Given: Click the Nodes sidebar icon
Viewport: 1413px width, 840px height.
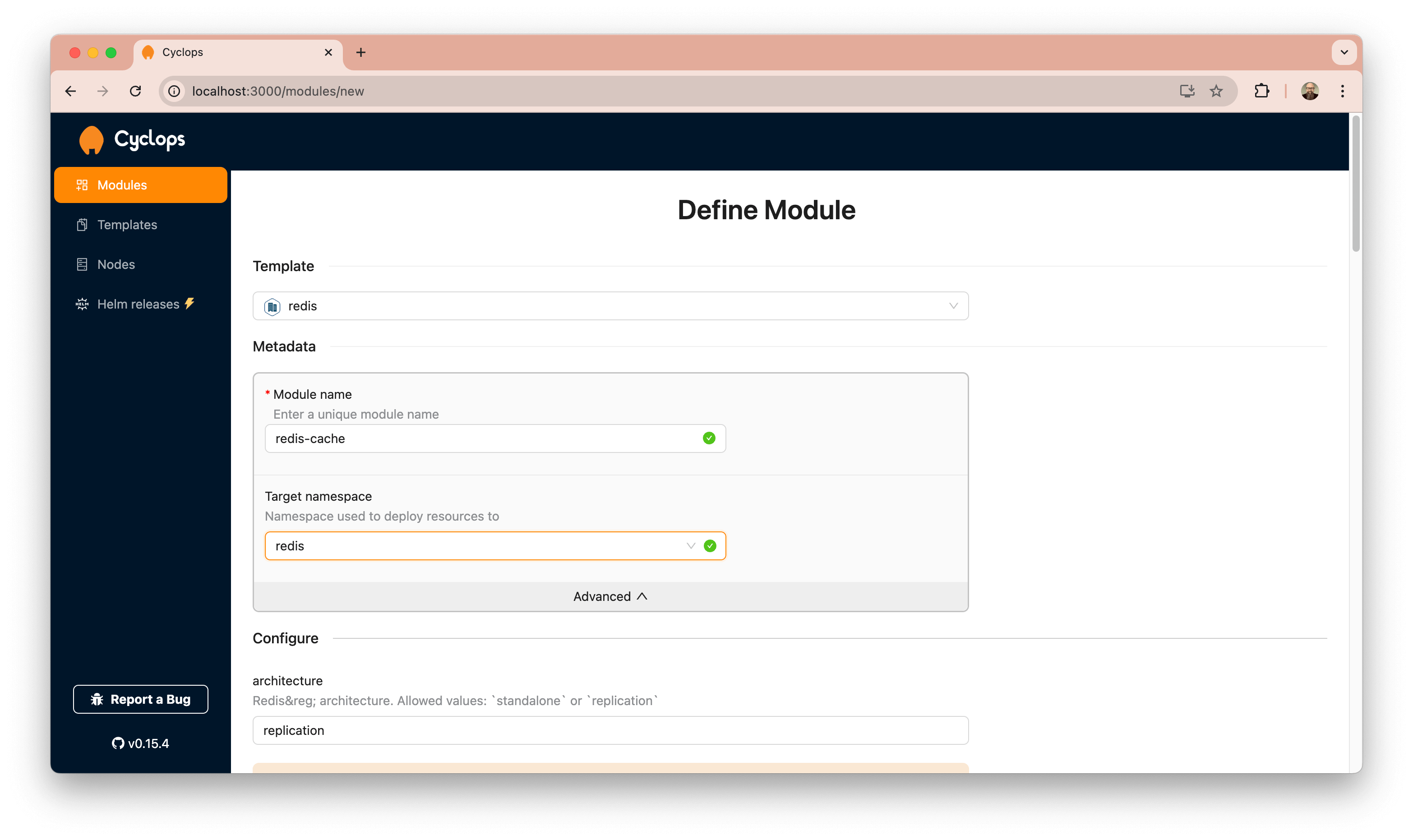Looking at the screenshot, I should (83, 264).
